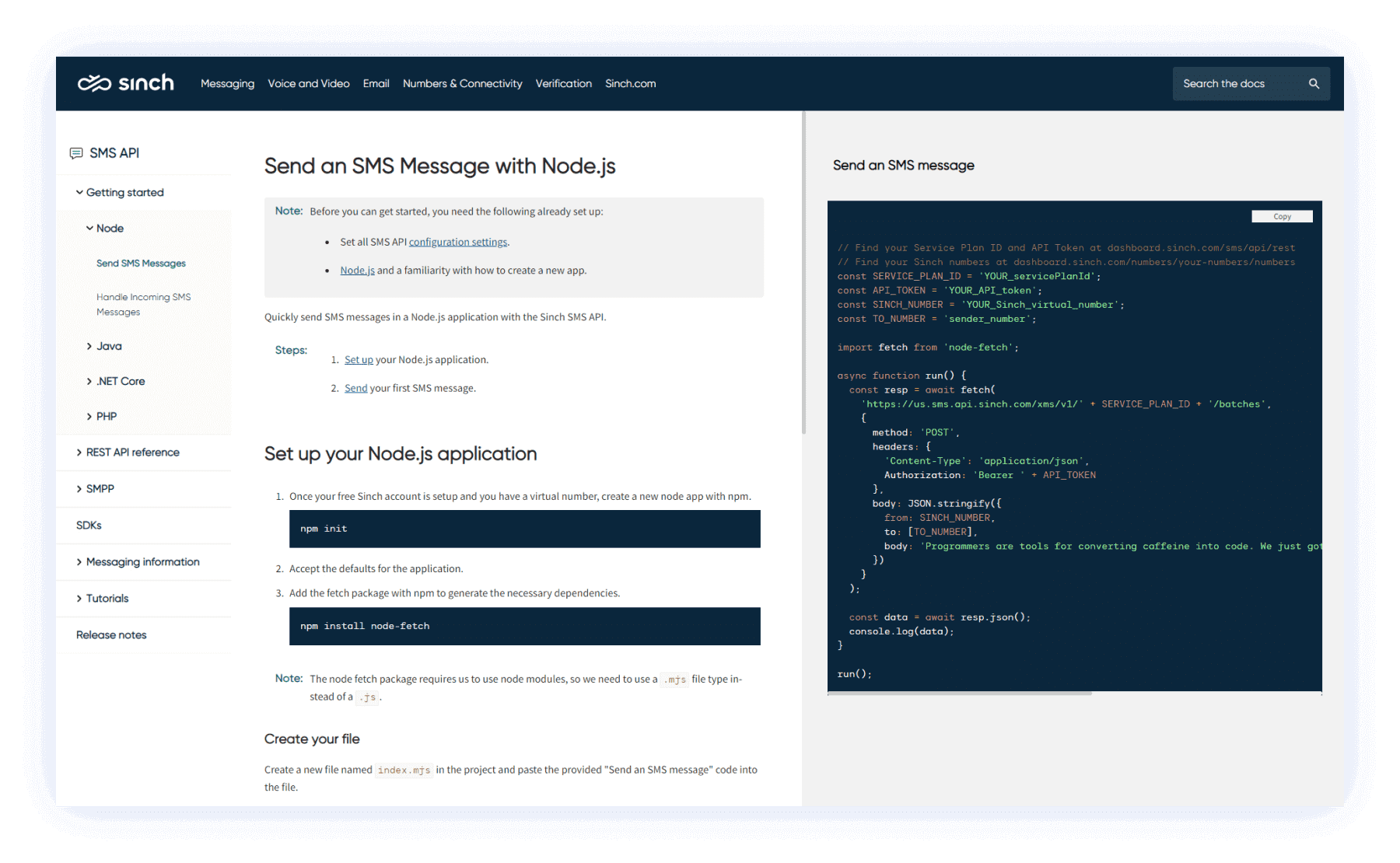Open the Messaging menu in navbar
Image resolution: width=1400 pixels, height=863 pixels.
(227, 83)
